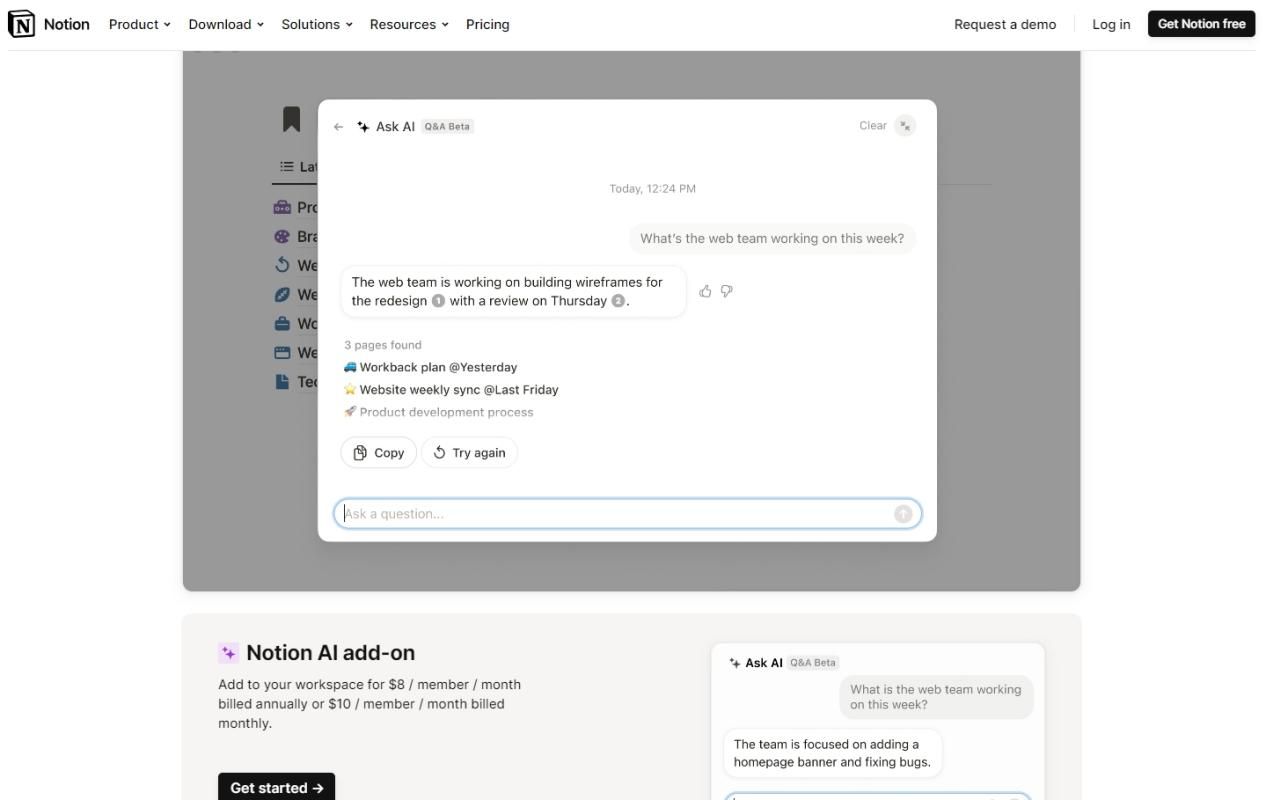Click the Q&A Beta badge in dialog
1266x800 pixels.
pos(447,127)
